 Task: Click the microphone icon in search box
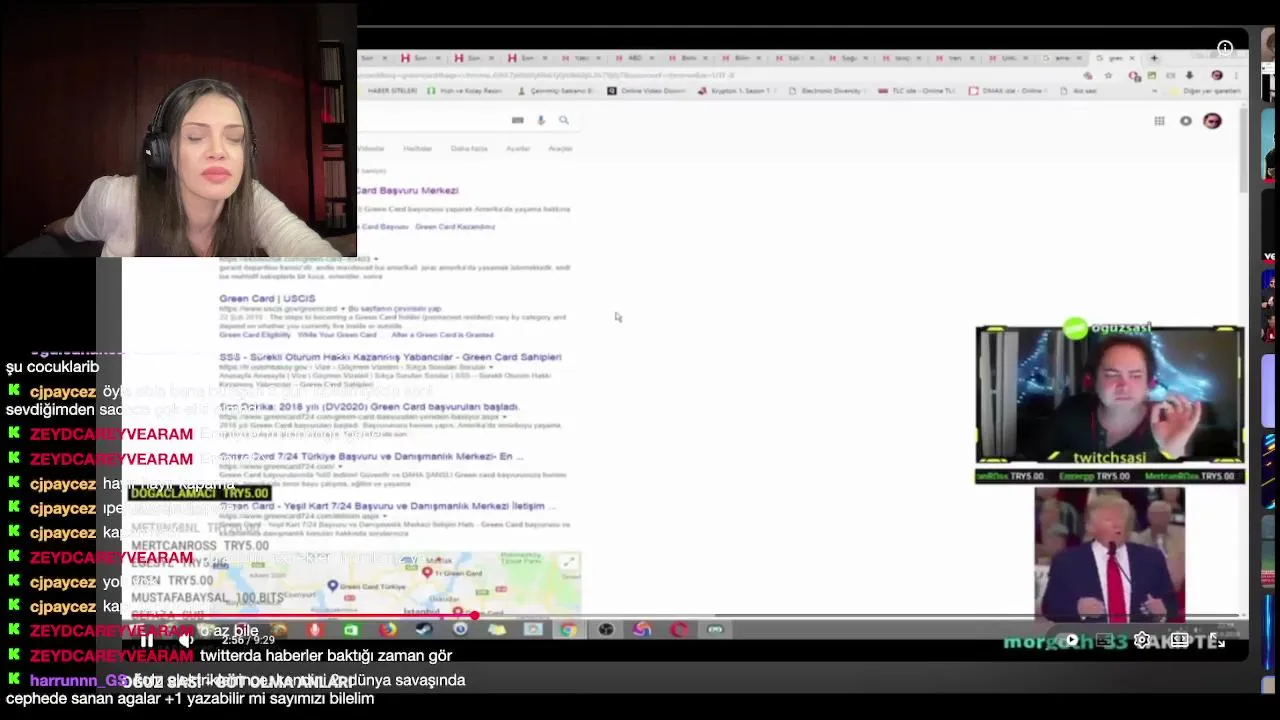[541, 120]
